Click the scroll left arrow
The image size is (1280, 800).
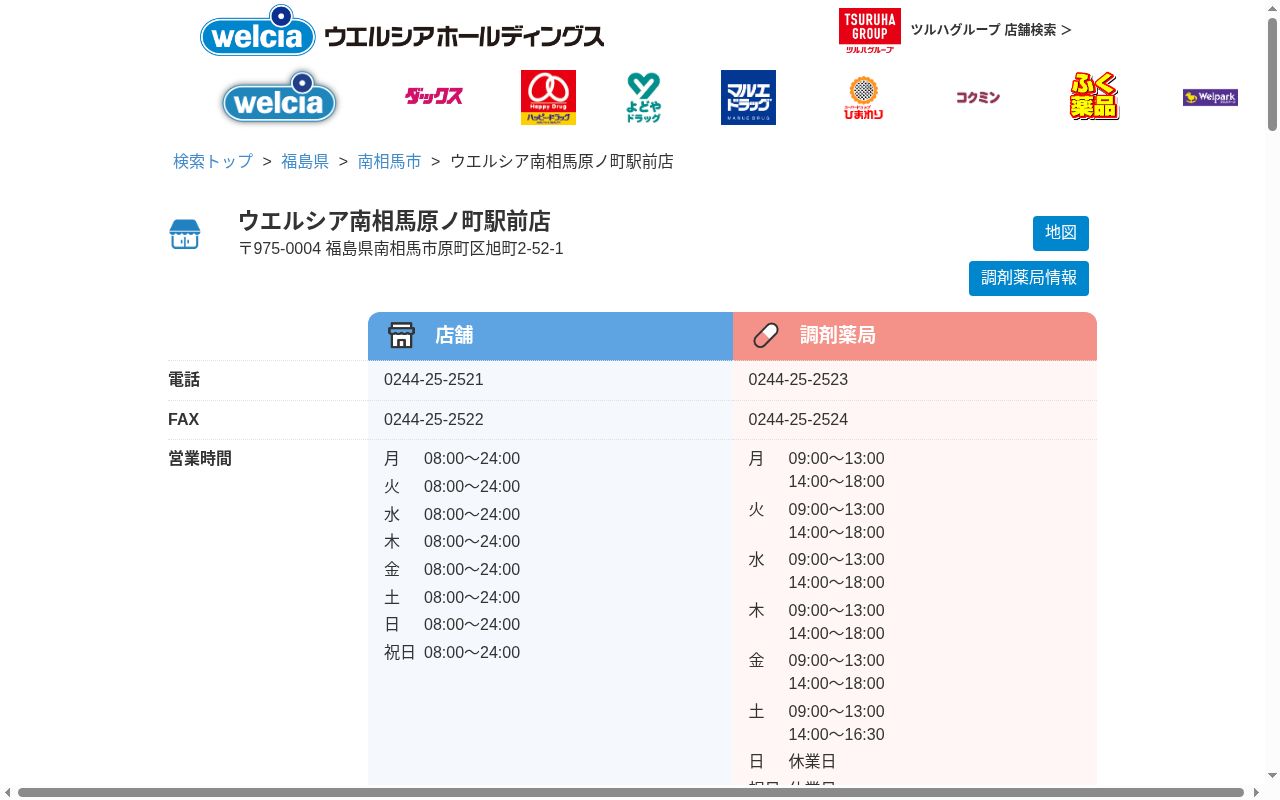click(8, 792)
